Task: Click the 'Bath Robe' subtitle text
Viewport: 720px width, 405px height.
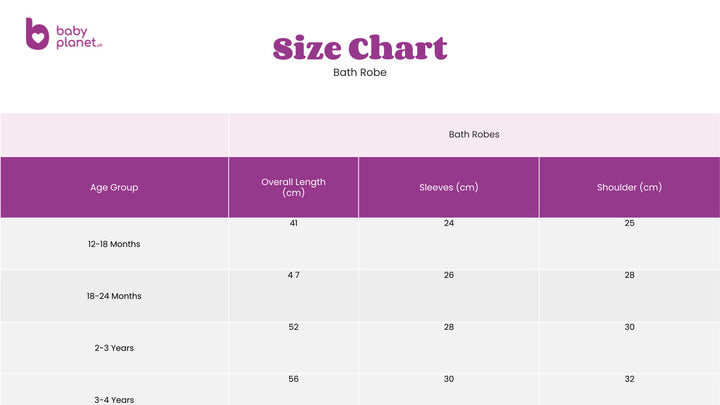Action: (360, 73)
